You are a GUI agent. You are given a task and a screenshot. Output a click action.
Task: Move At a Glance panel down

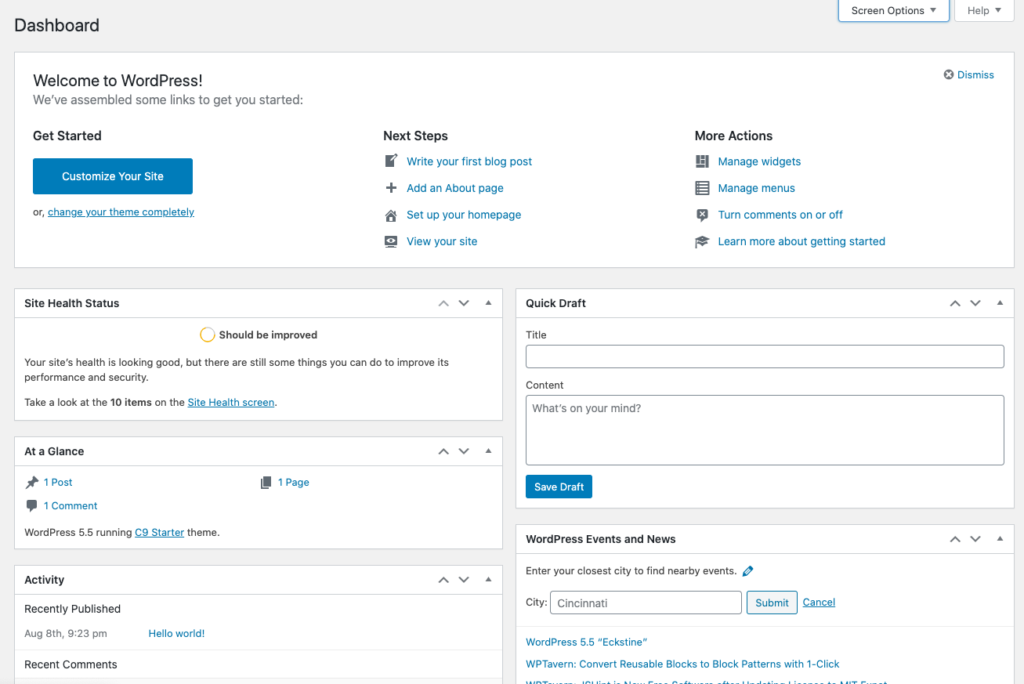point(464,451)
